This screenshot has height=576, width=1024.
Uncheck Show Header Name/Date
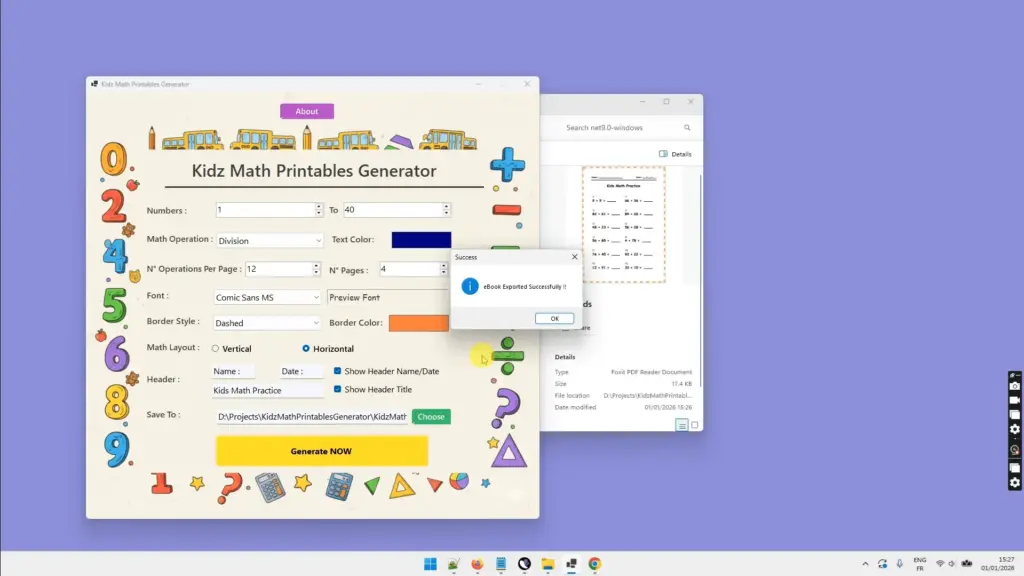coord(337,370)
